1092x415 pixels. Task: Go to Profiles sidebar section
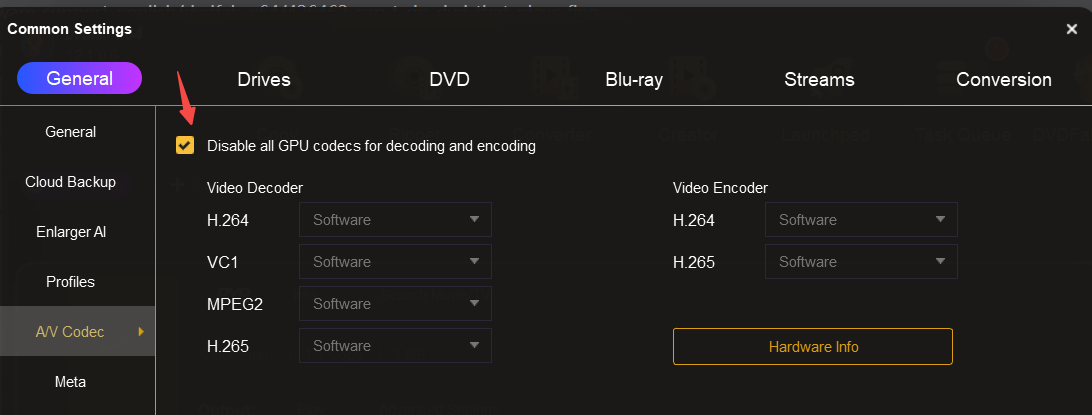point(71,282)
